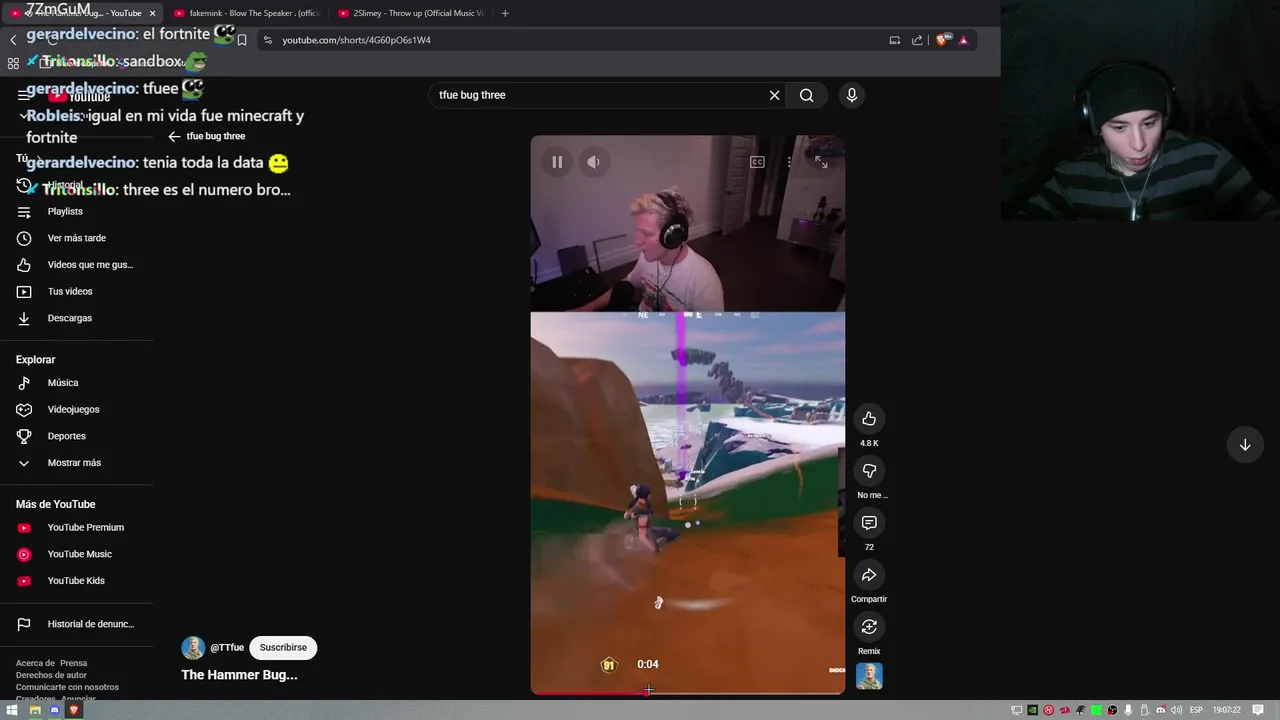The width and height of the screenshot is (1280, 720).
Task: Expand the Mostrar más section
Action: (77, 463)
